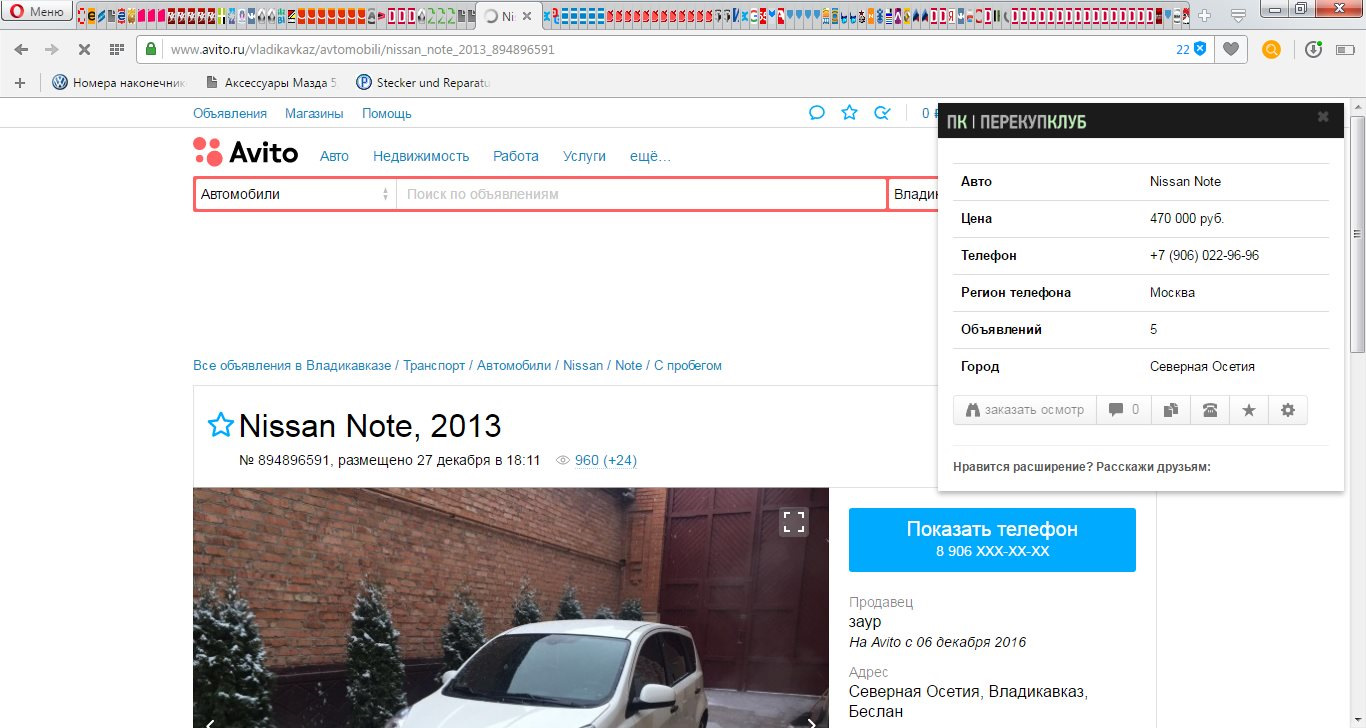Open the downloads icon
The width and height of the screenshot is (1366, 728).
point(1314,49)
